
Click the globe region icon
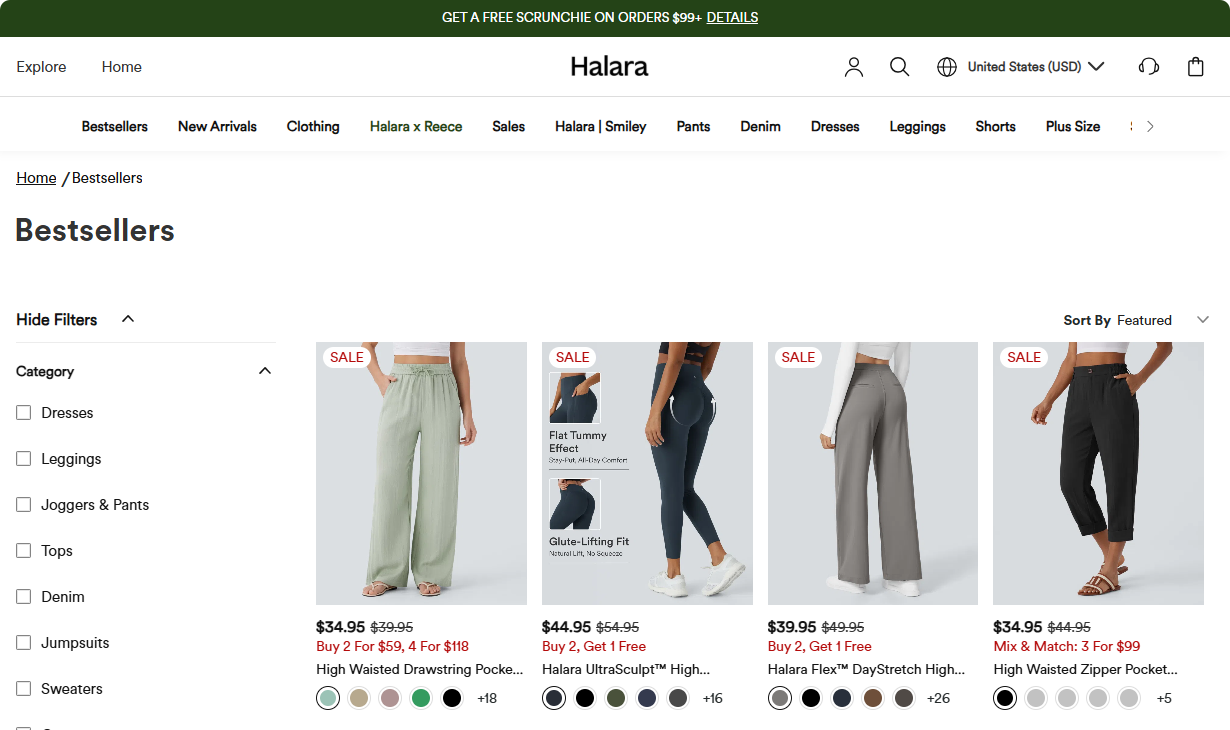(946, 67)
